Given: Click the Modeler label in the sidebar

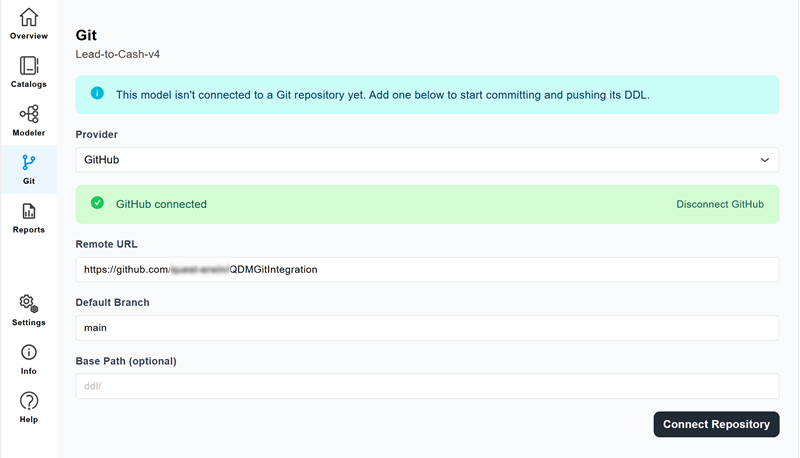Looking at the screenshot, I should point(29,133).
